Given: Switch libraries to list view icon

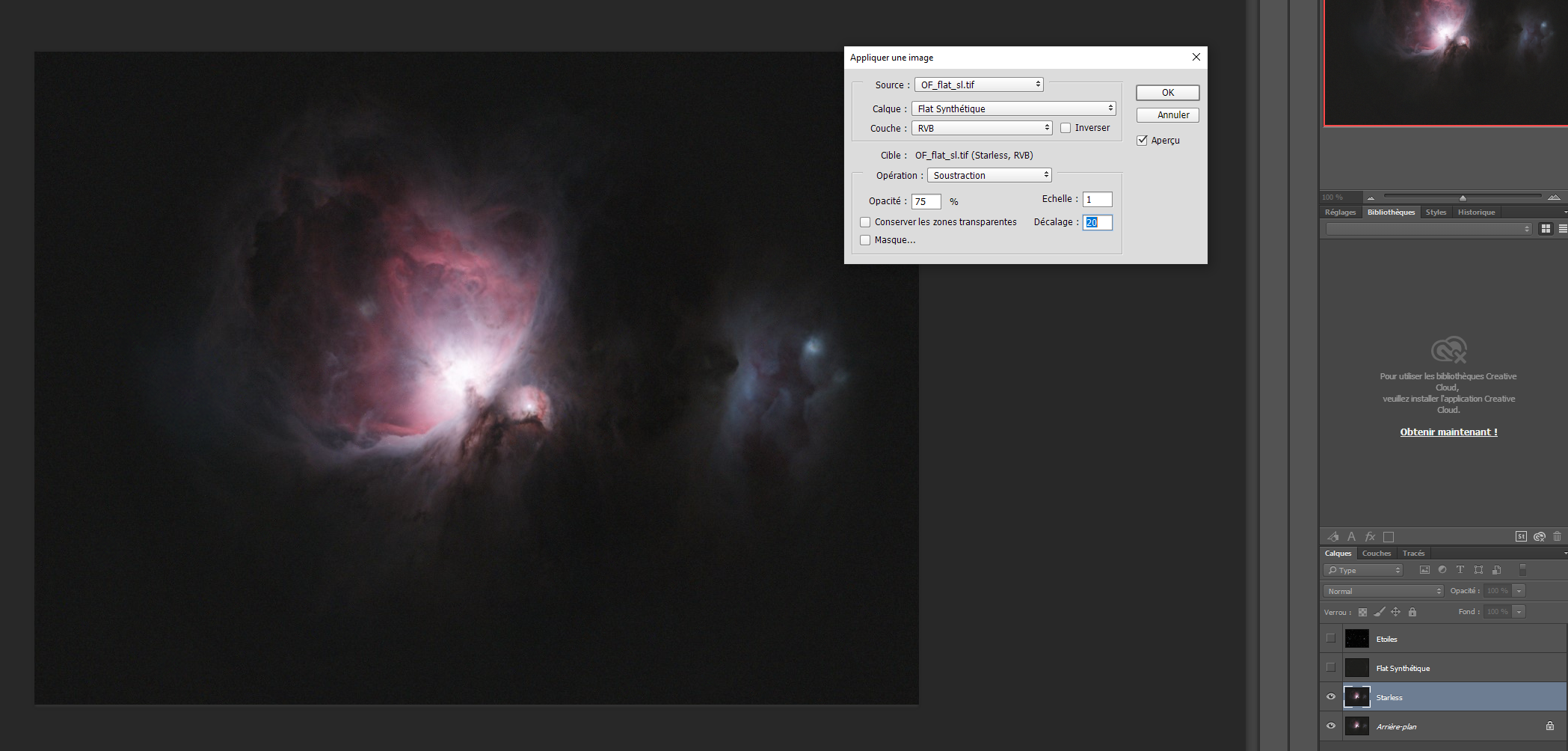Looking at the screenshot, I should point(1563,229).
